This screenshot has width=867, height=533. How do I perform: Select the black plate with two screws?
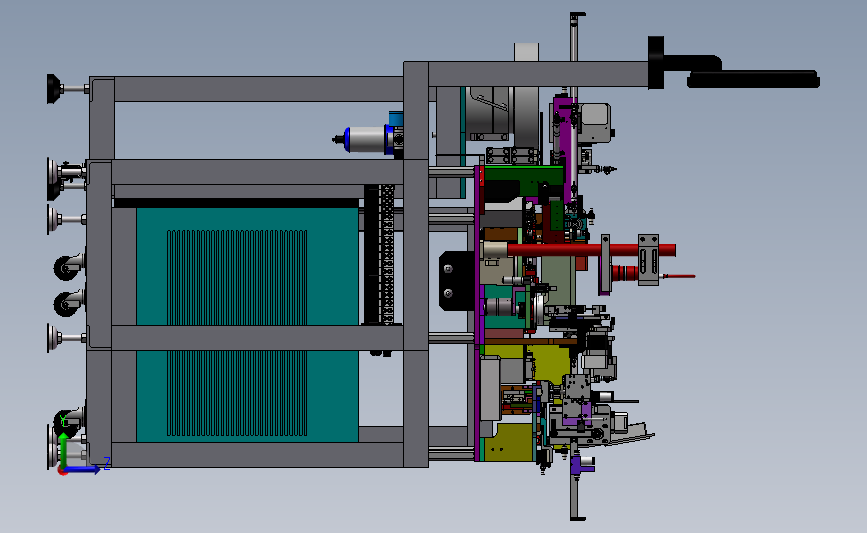(457, 280)
